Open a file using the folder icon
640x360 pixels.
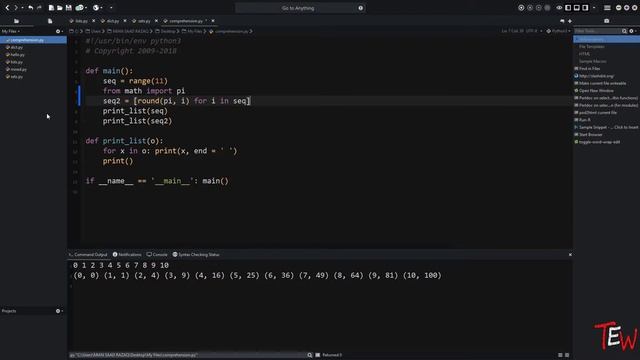click(x=60, y=8)
